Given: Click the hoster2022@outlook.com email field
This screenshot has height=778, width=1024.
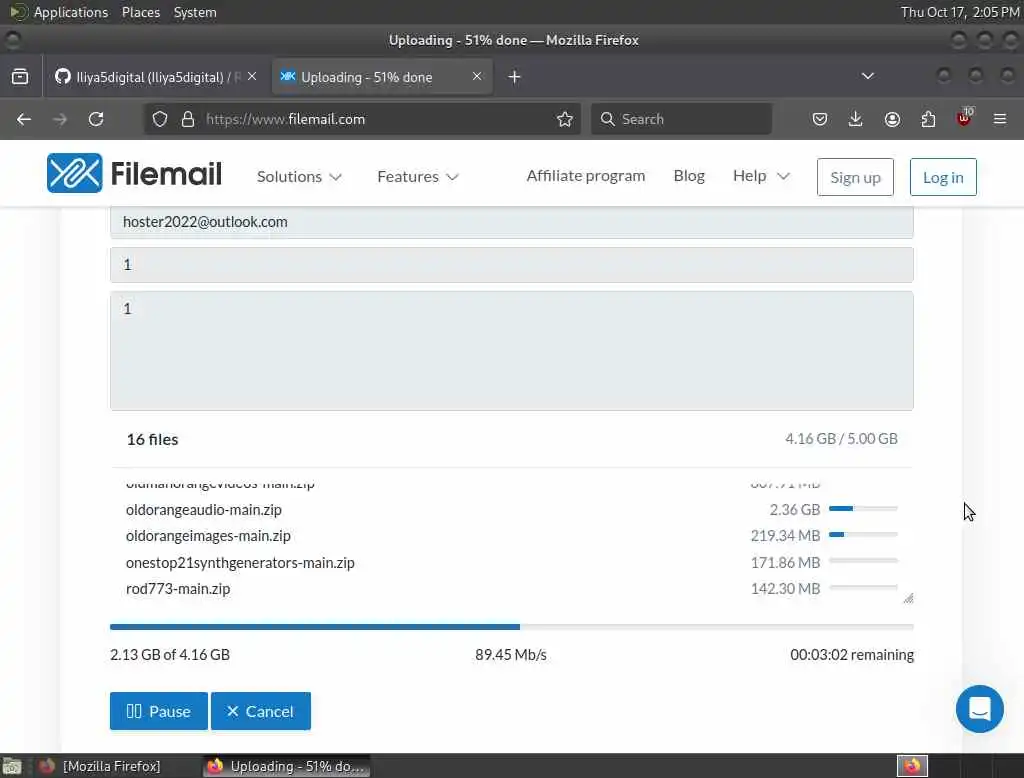Looking at the screenshot, I should (511, 222).
